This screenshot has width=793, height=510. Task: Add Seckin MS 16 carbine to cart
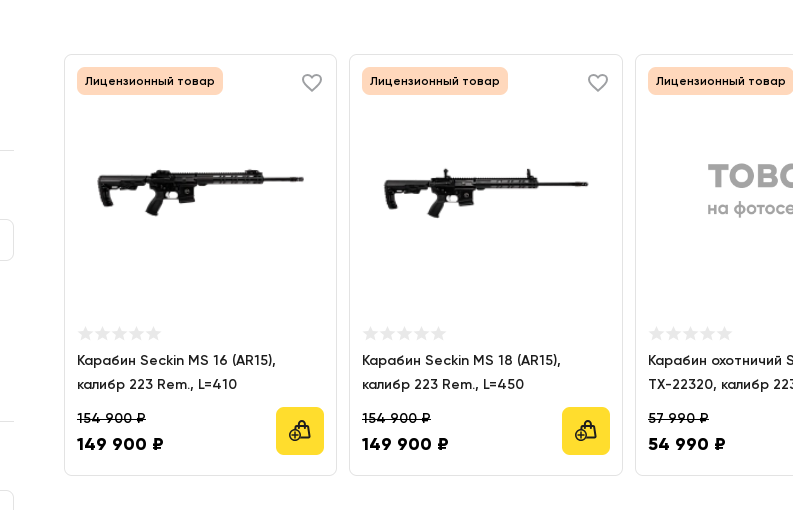click(300, 431)
